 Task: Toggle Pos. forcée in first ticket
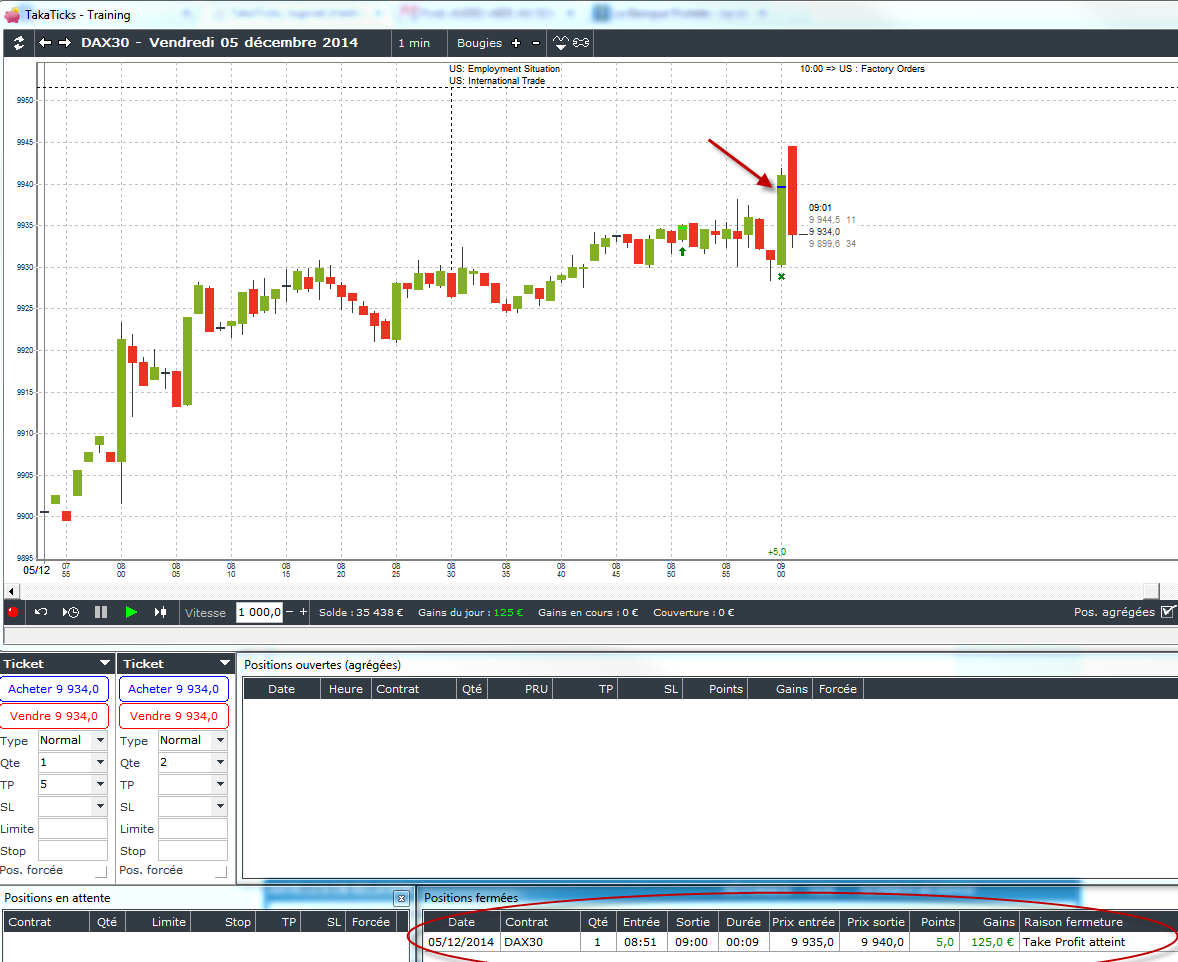click(x=101, y=871)
